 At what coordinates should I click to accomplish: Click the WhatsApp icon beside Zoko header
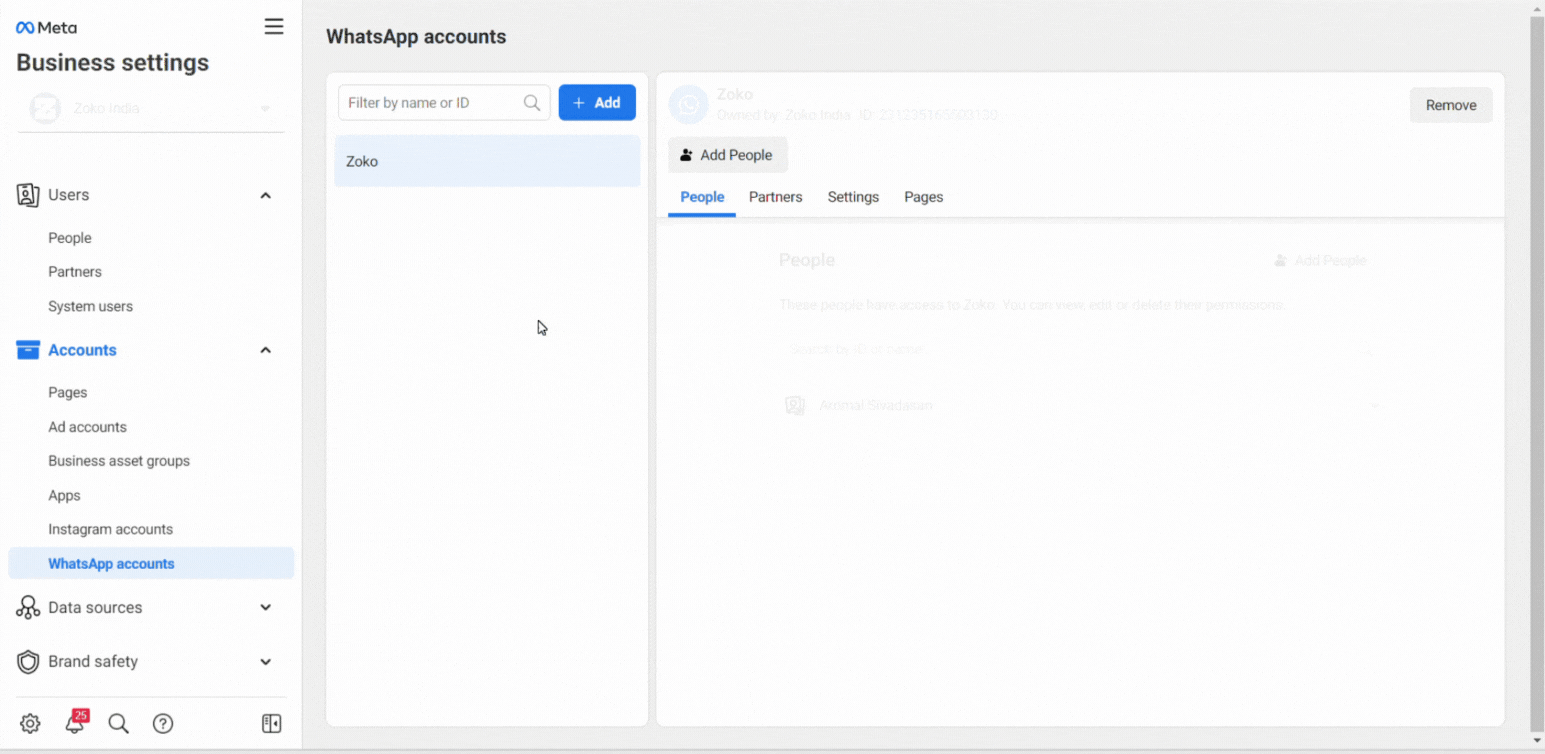[x=688, y=104]
